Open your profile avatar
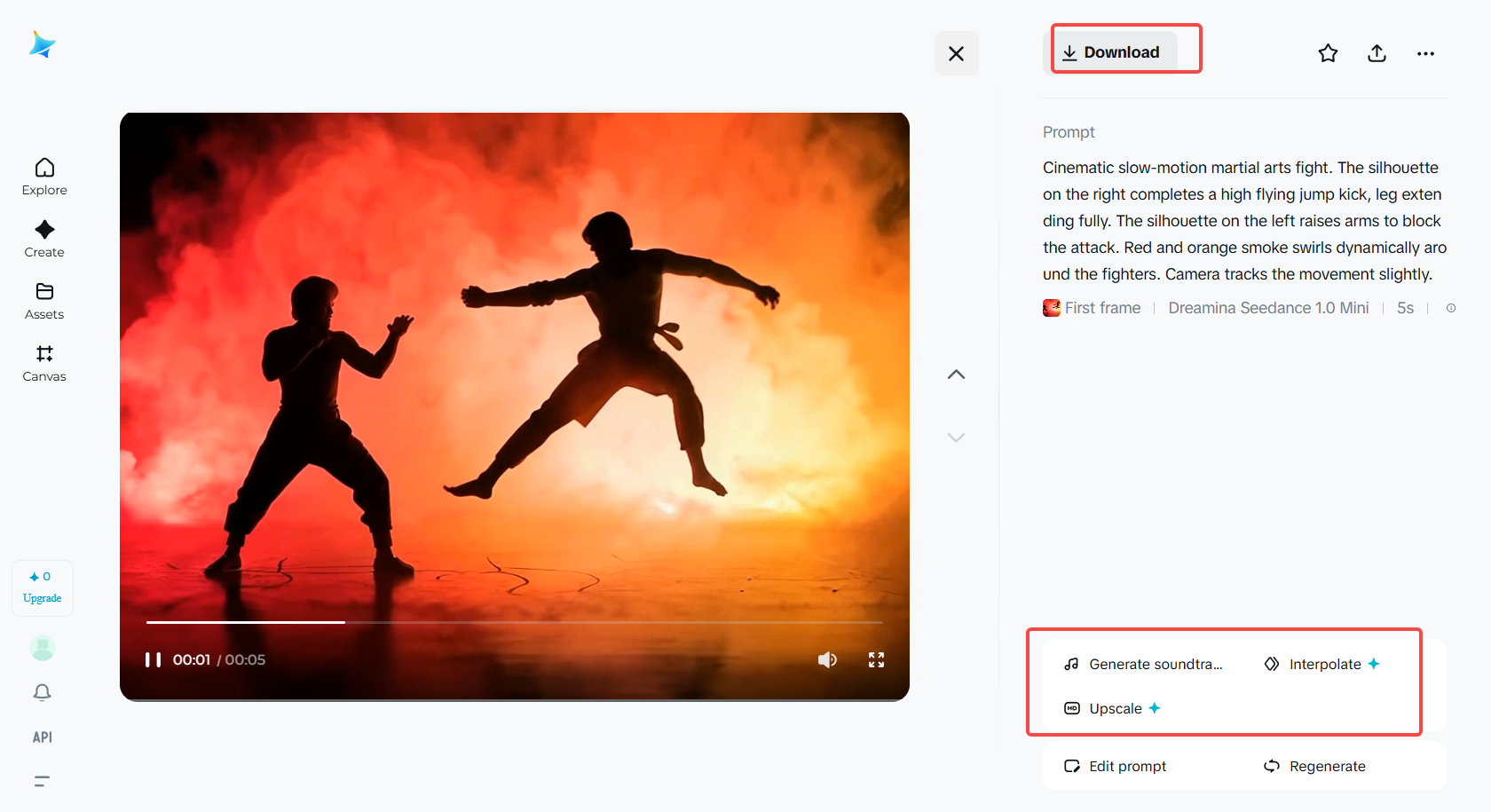 click(x=42, y=649)
